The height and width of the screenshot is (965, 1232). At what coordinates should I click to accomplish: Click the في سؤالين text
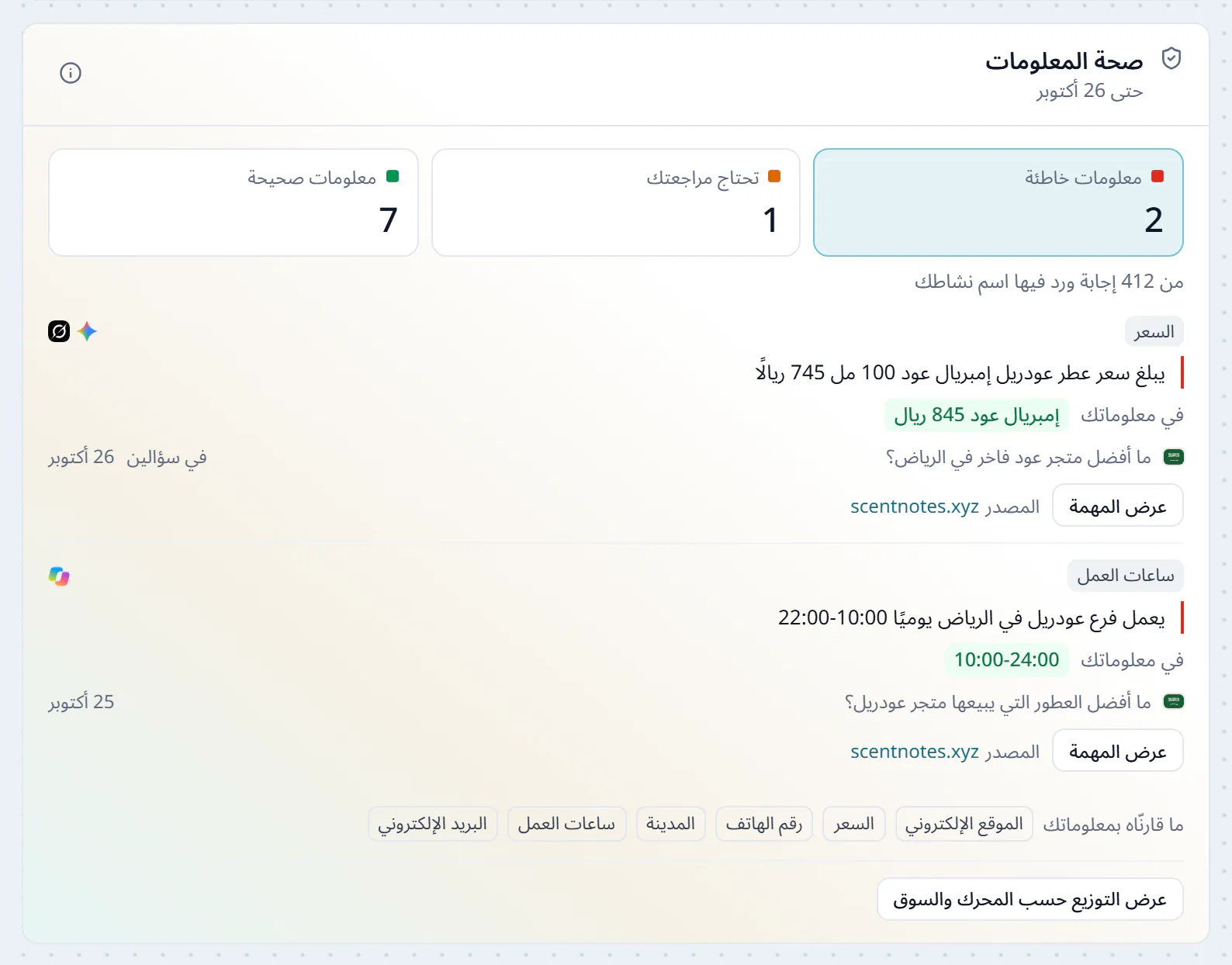pos(167,458)
